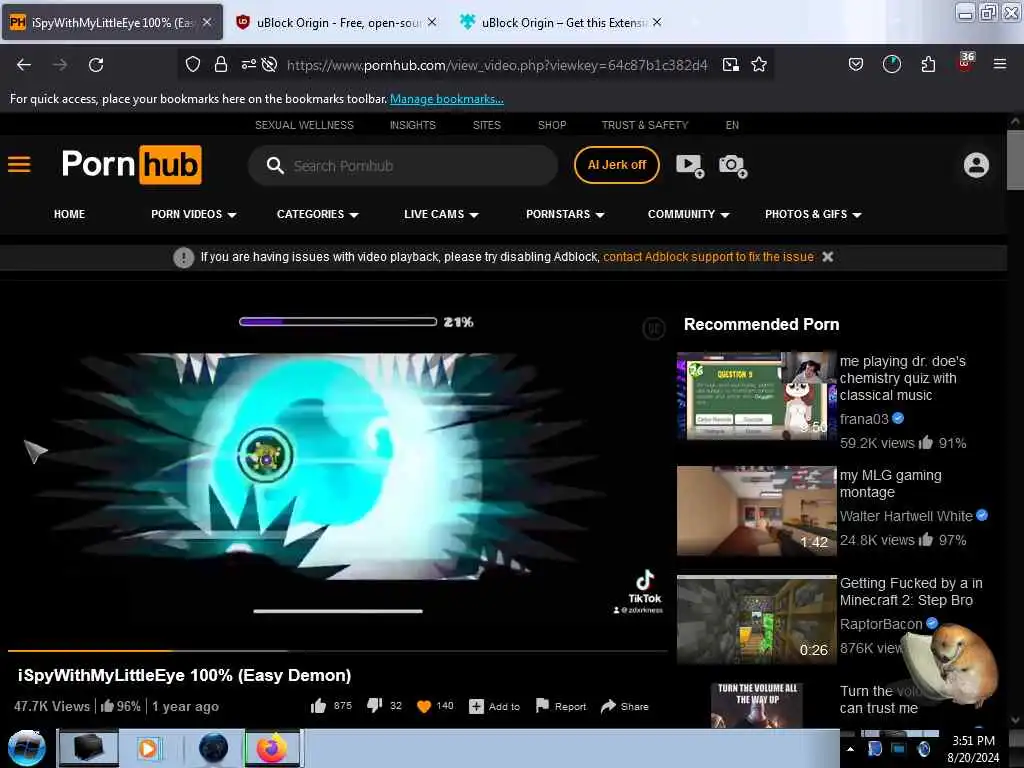Open the SHOP top link
The height and width of the screenshot is (768, 1024).
pos(552,125)
